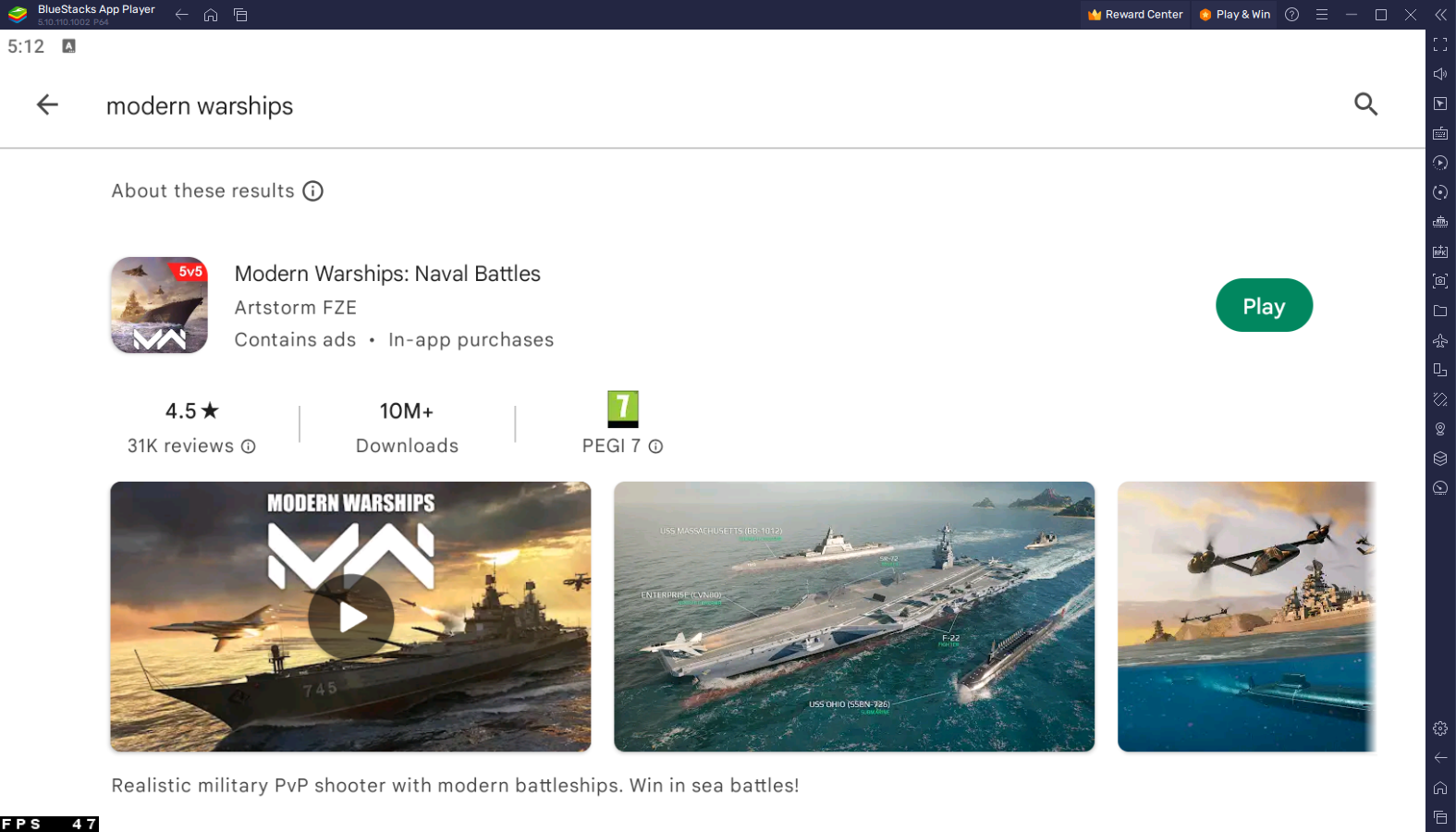The height and width of the screenshot is (832, 1456).
Task: Open Modern Warships: Naval Battles title
Action: click(x=387, y=274)
